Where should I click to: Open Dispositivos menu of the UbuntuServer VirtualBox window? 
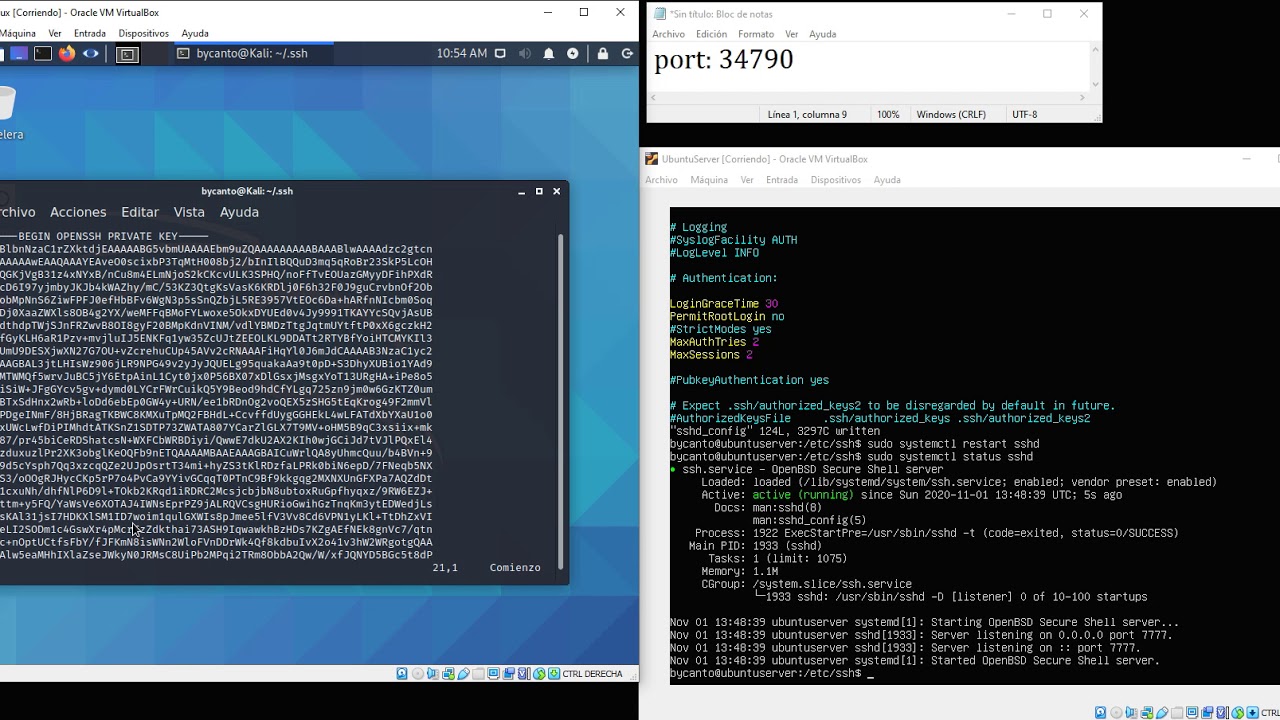tap(835, 180)
